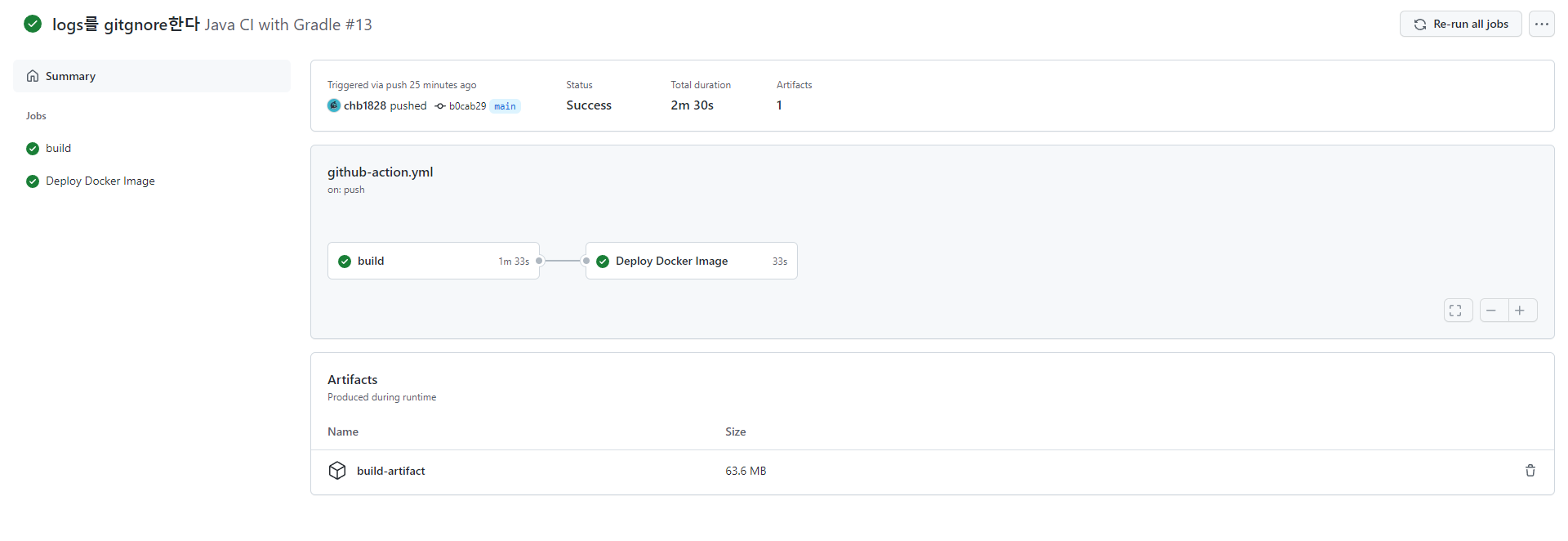The width and height of the screenshot is (1568, 541).
Task: Click build job green check in sidebar
Action: 33,149
